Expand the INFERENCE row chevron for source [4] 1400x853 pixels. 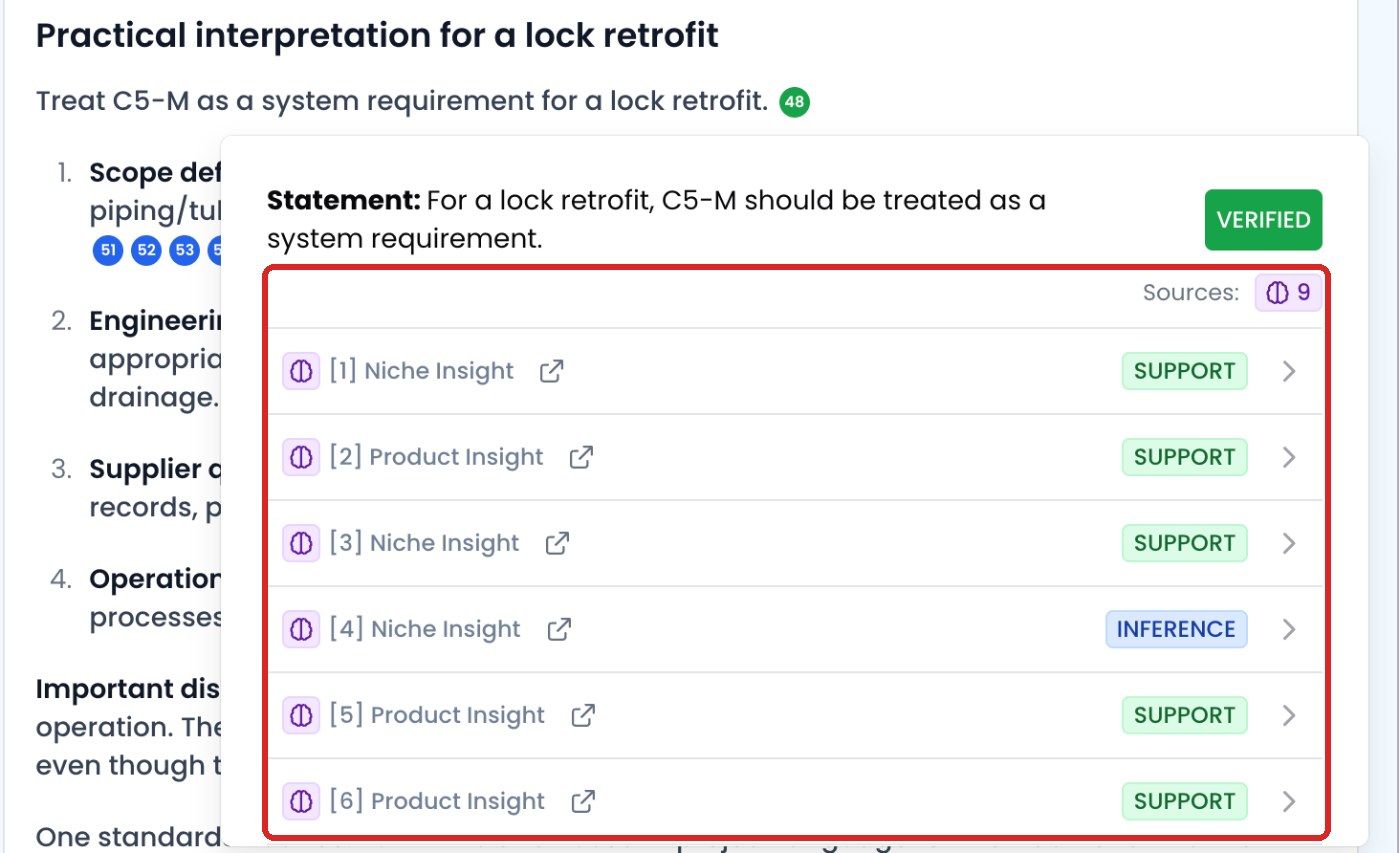point(1289,629)
